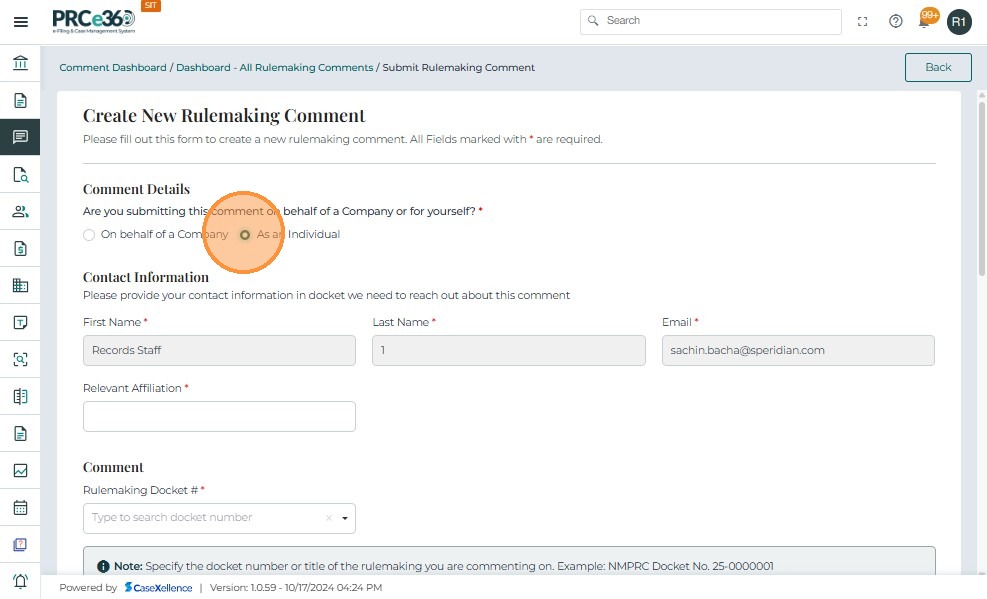Select 'As an Individual' radio button
This screenshot has width=987, height=599.
tap(245, 235)
